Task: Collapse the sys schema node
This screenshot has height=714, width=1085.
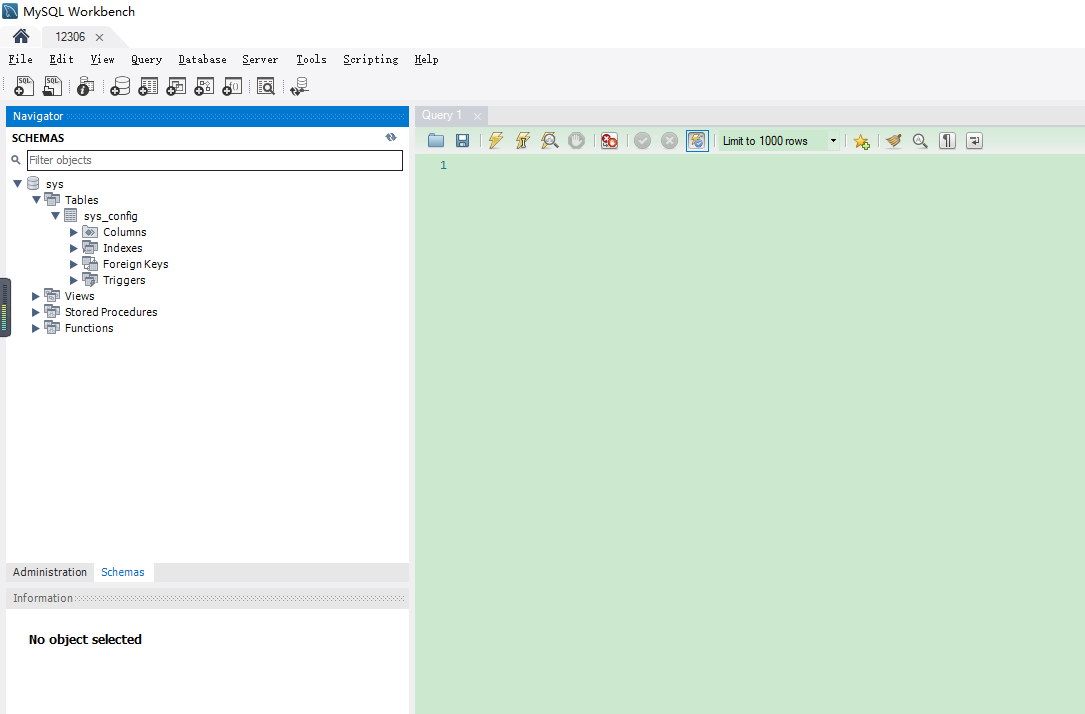Action: [17, 183]
